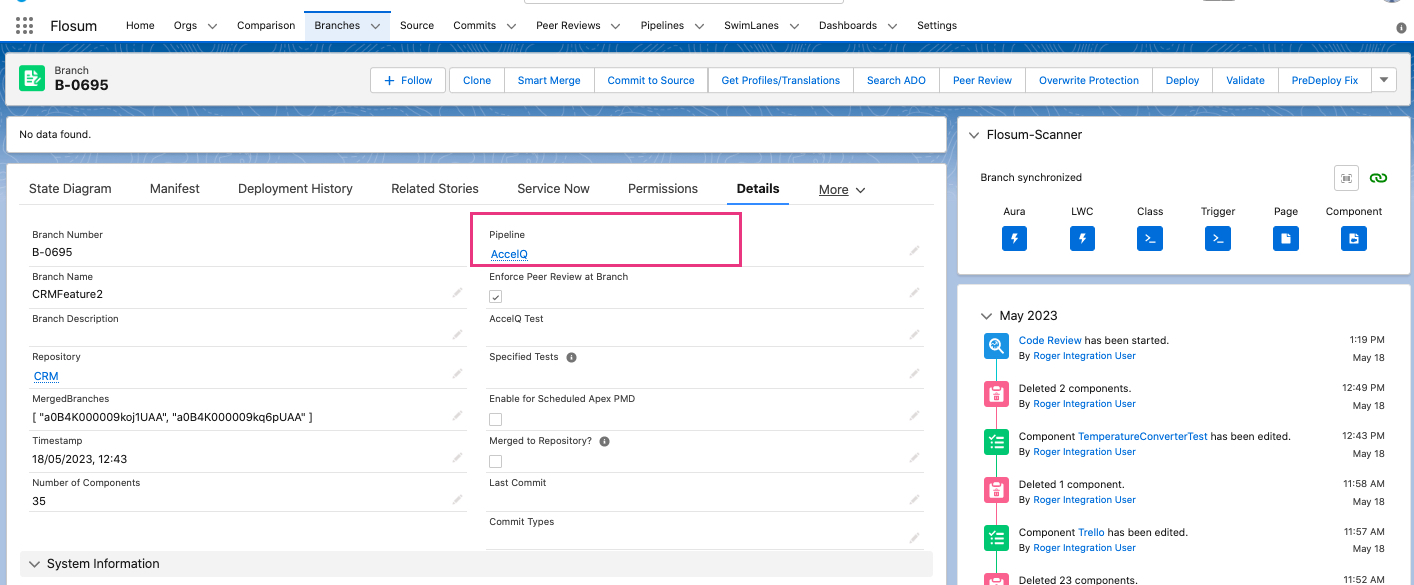The image size is (1414, 585).
Task: Click the Component icon in Flosum-Scanner
Action: [x=1353, y=238]
